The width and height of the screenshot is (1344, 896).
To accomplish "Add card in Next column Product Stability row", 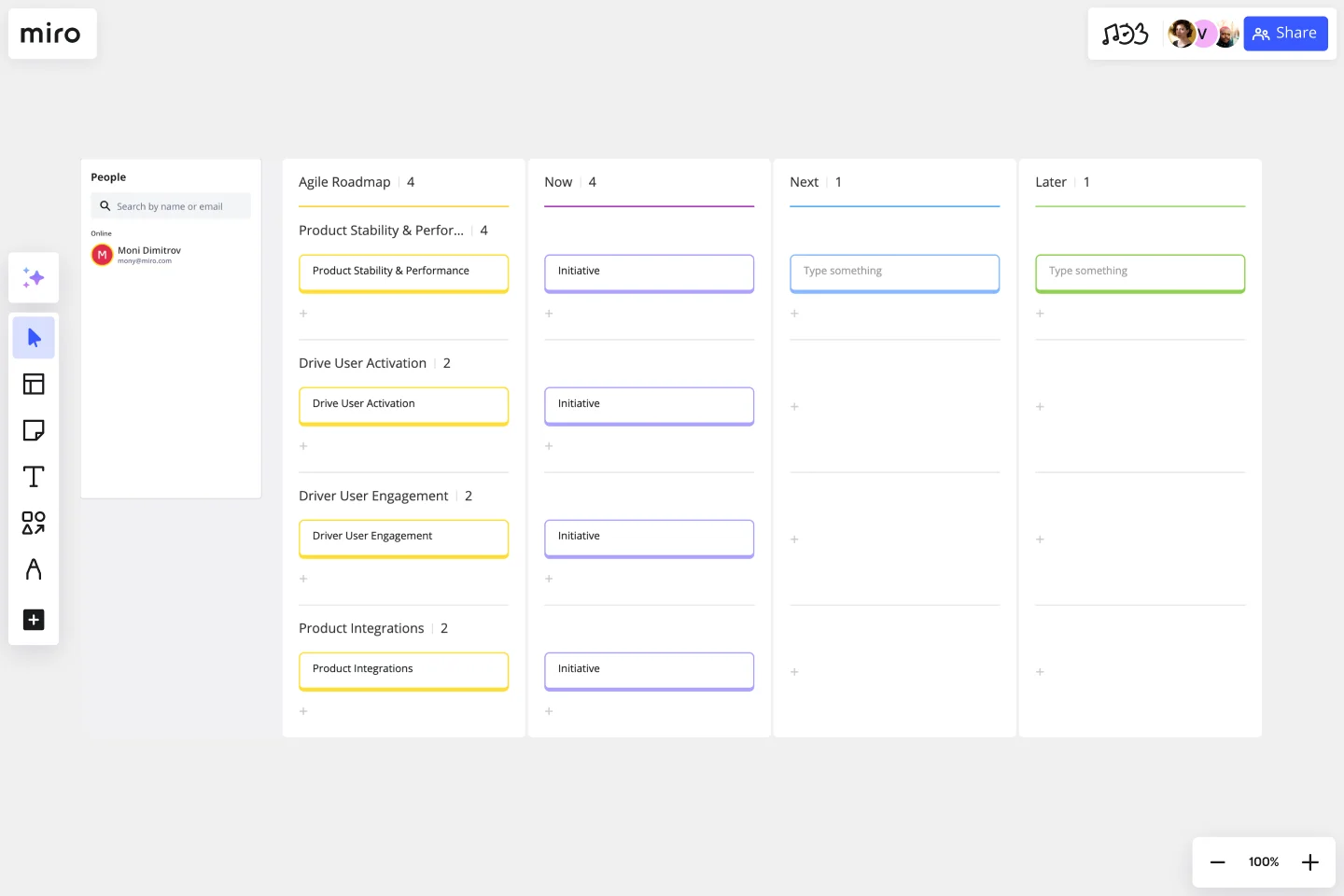I will (794, 314).
